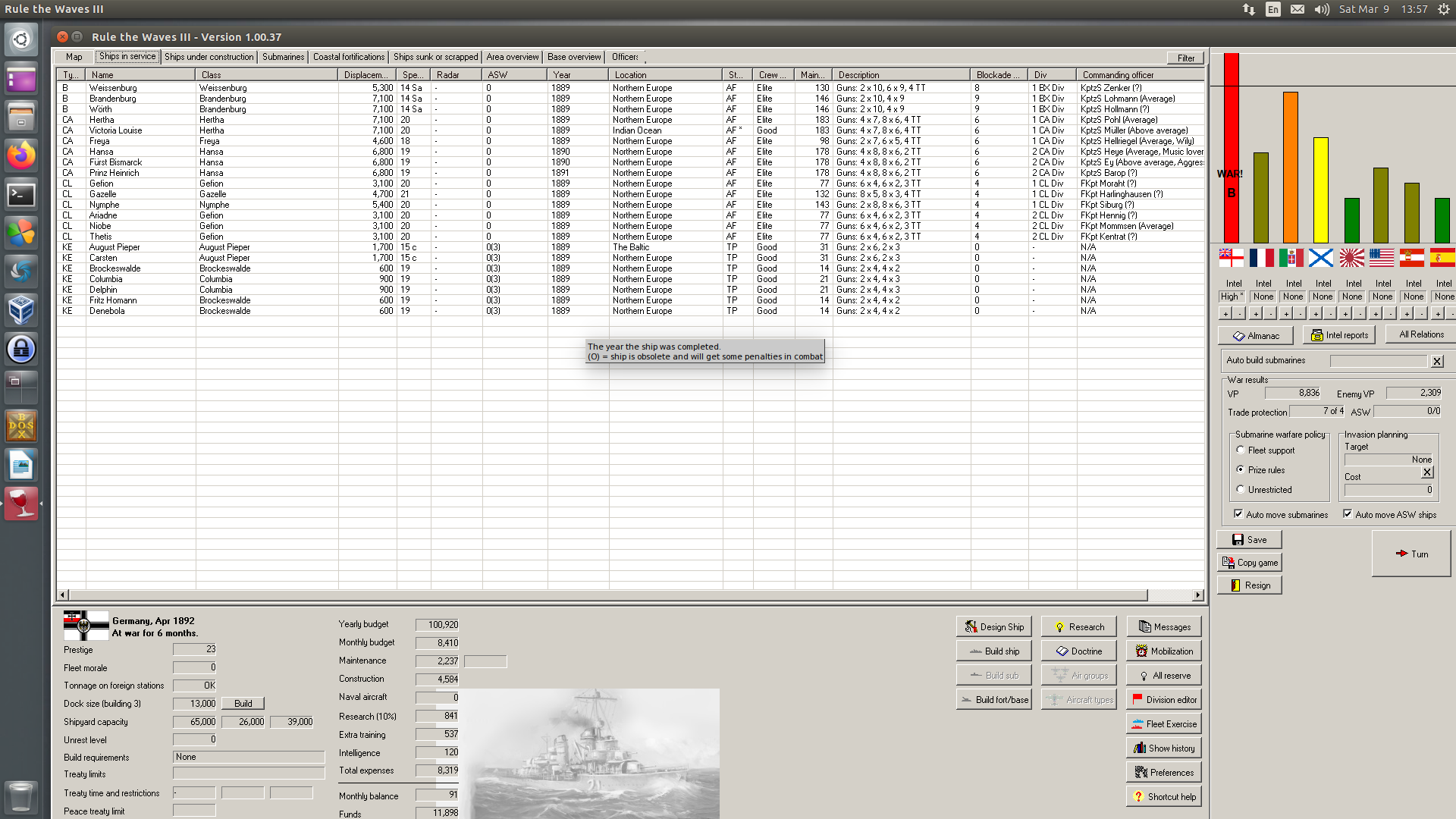Select the British naval ensign flag

(1232, 258)
